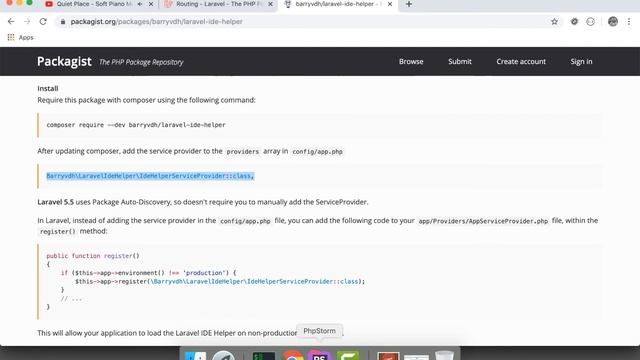Open the Browse page

point(411,62)
